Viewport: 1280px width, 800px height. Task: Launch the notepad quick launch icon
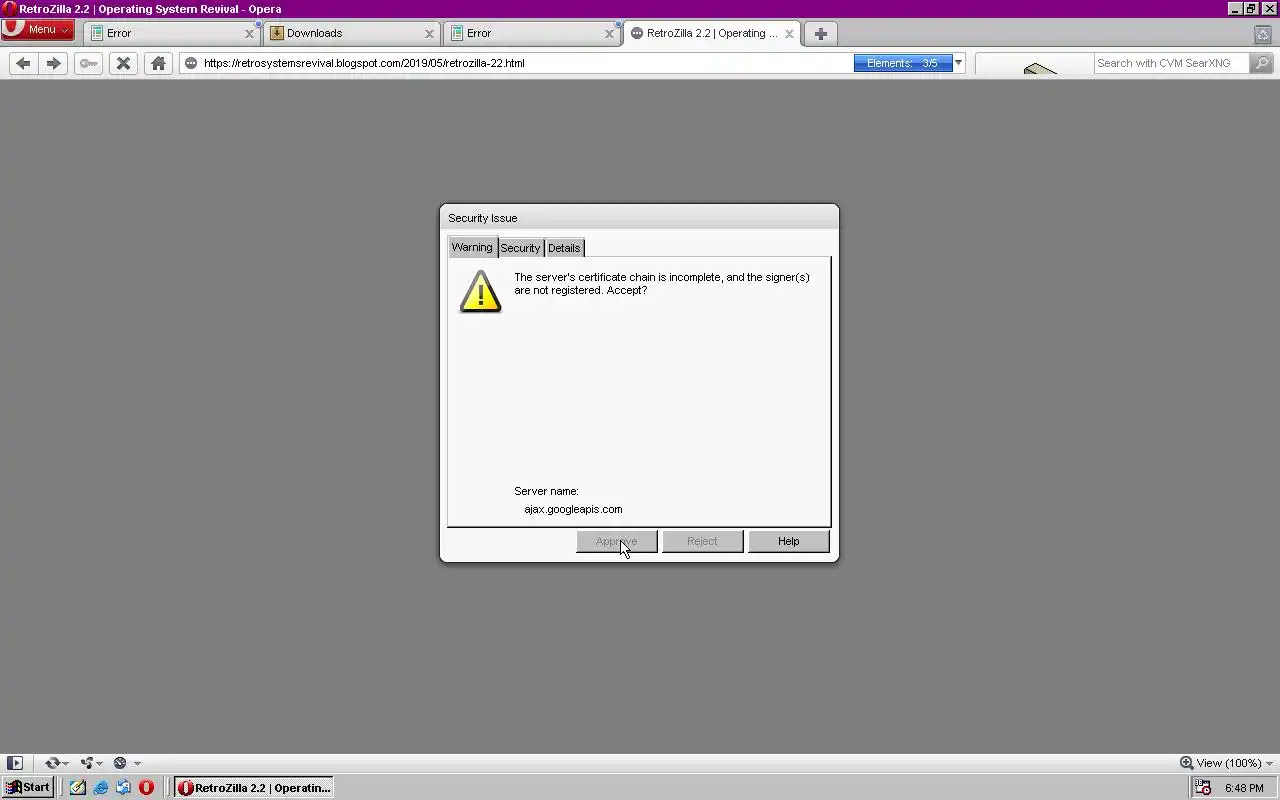click(78, 788)
